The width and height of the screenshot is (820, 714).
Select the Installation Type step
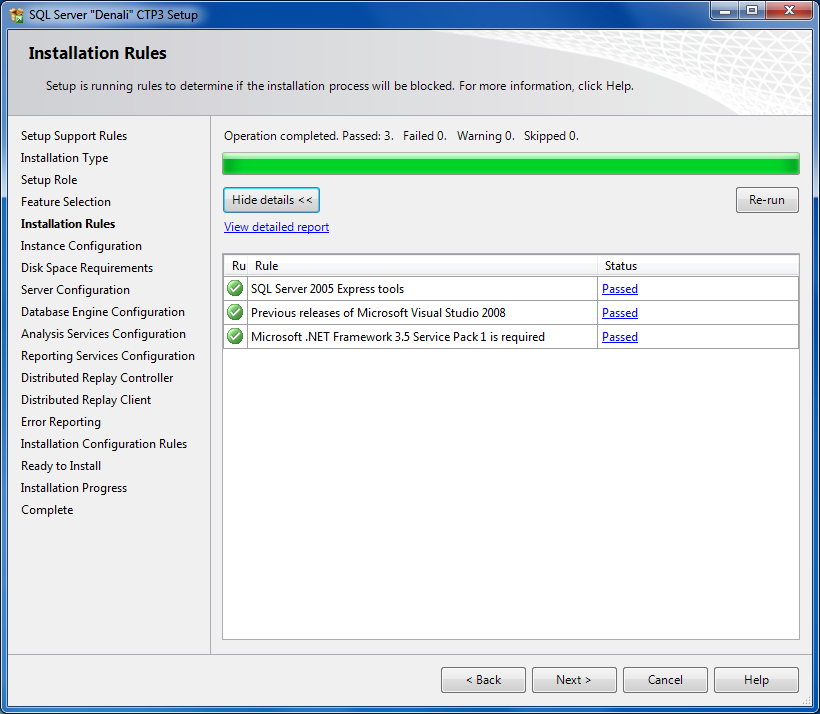(x=64, y=158)
